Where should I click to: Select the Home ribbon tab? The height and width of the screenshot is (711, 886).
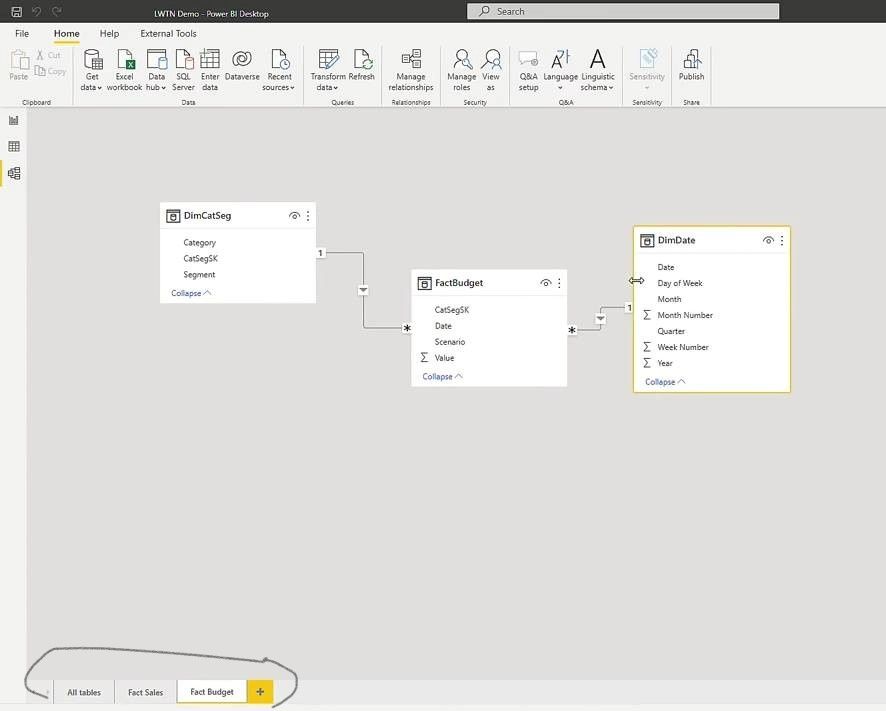click(x=67, y=33)
